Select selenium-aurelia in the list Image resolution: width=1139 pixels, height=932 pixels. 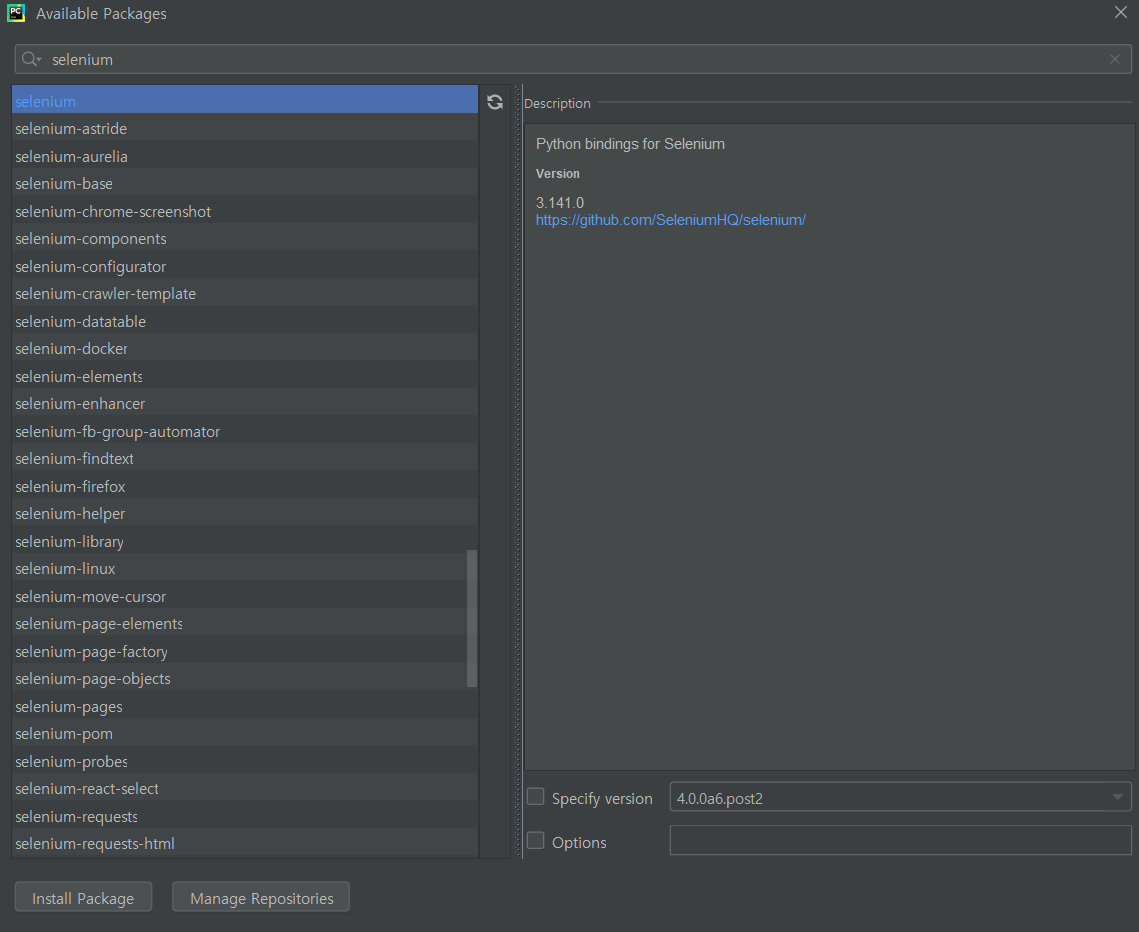(x=245, y=156)
